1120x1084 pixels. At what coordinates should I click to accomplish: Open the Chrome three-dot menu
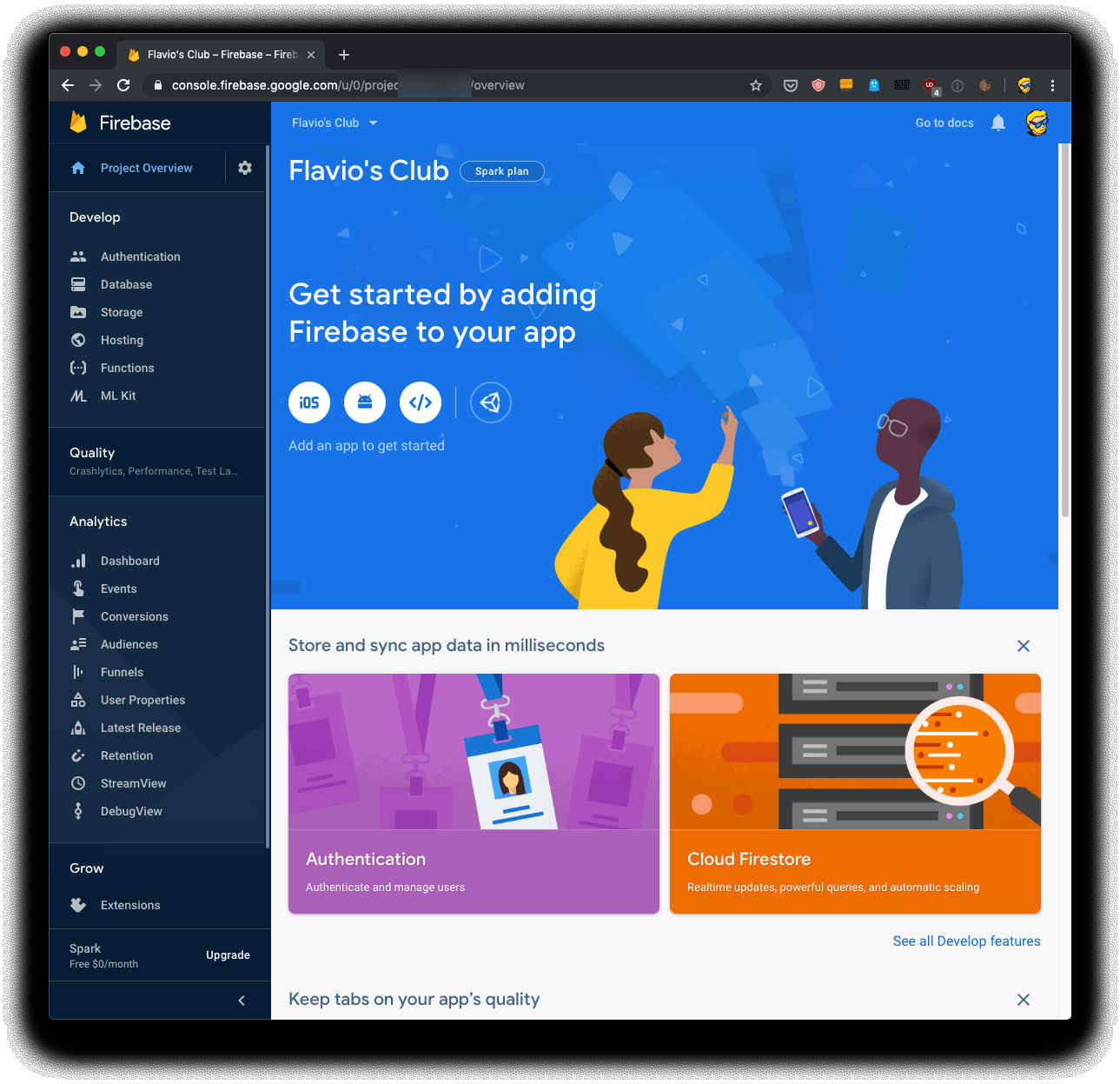point(1052,85)
